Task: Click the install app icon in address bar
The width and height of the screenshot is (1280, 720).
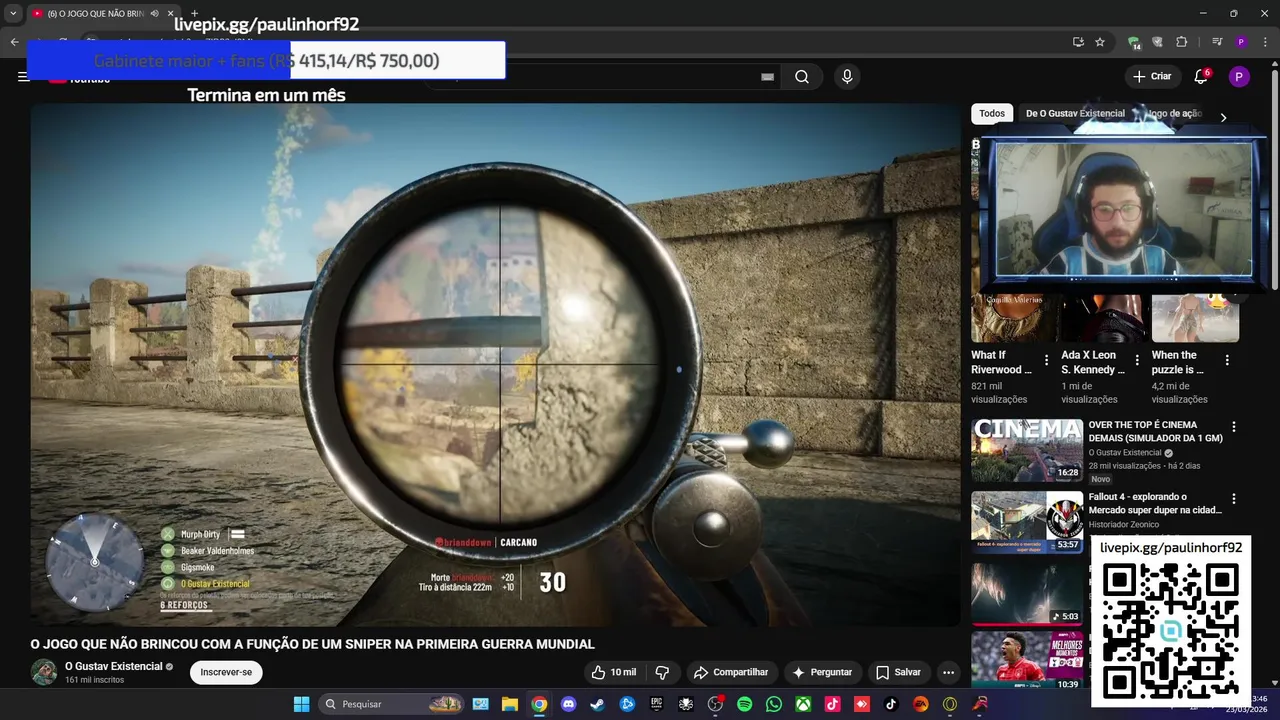Action: [x=1078, y=42]
